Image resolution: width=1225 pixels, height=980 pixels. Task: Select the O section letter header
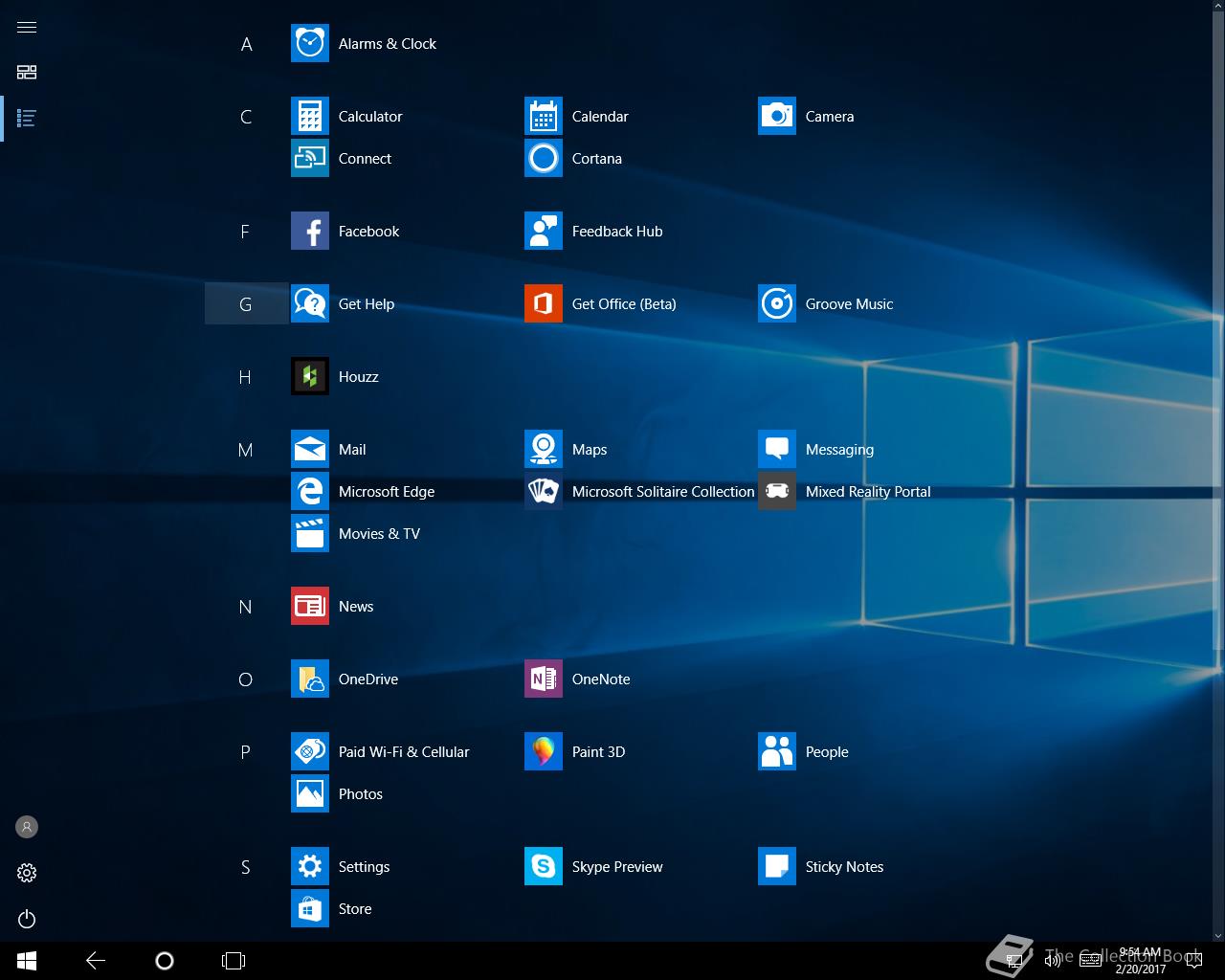[x=246, y=679]
